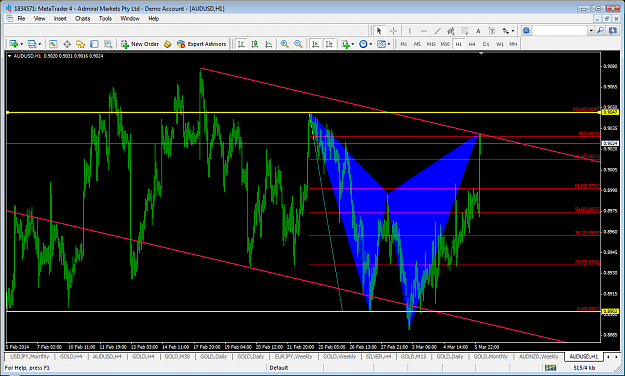Expand the Arrows tool dropdown arrow
Screen dimensions: 625x376
(513, 31)
